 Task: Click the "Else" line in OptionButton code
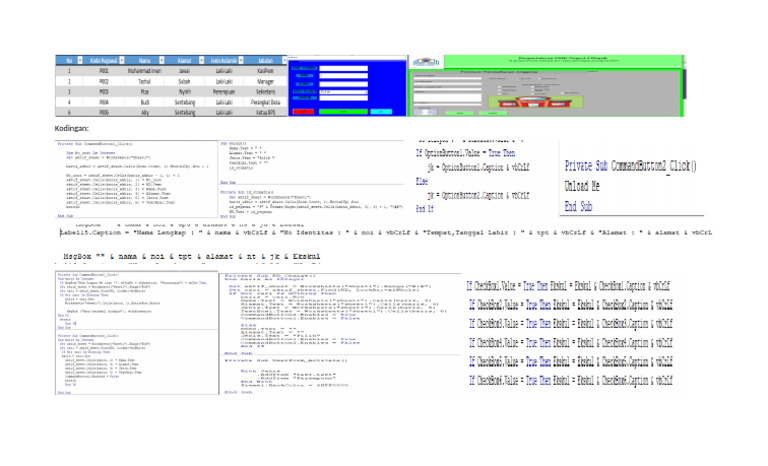tap(422, 181)
